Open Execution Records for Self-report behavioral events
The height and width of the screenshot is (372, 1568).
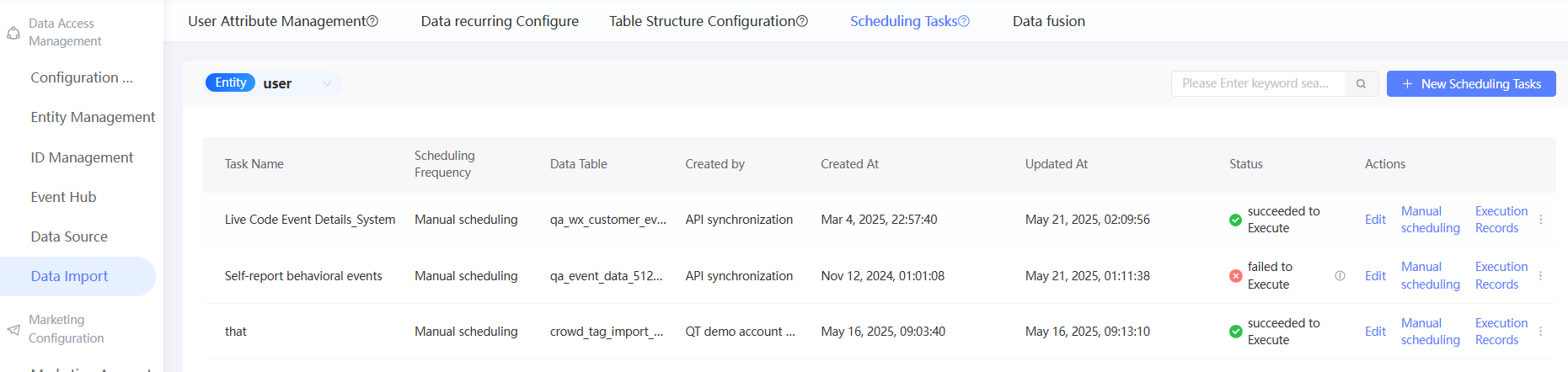[1501, 276]
